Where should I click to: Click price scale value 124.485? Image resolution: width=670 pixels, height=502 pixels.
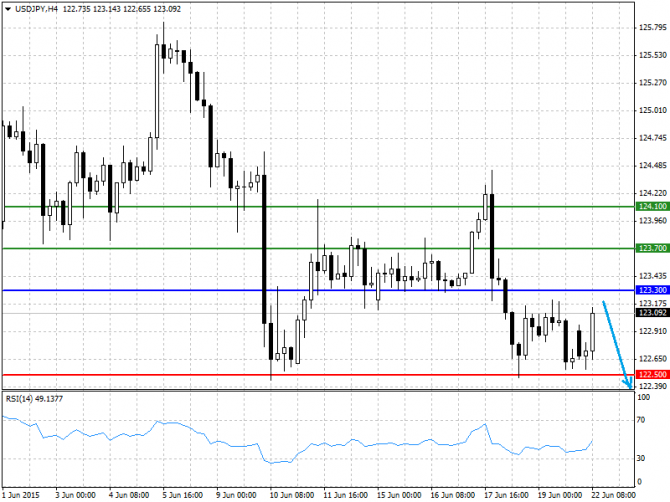(652, 165)
